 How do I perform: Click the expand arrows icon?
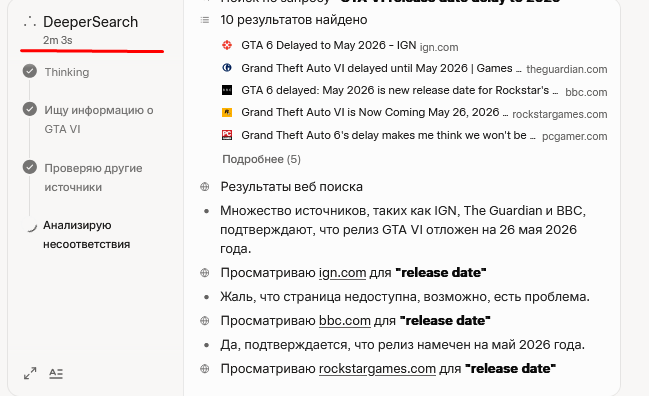(30, 373)
